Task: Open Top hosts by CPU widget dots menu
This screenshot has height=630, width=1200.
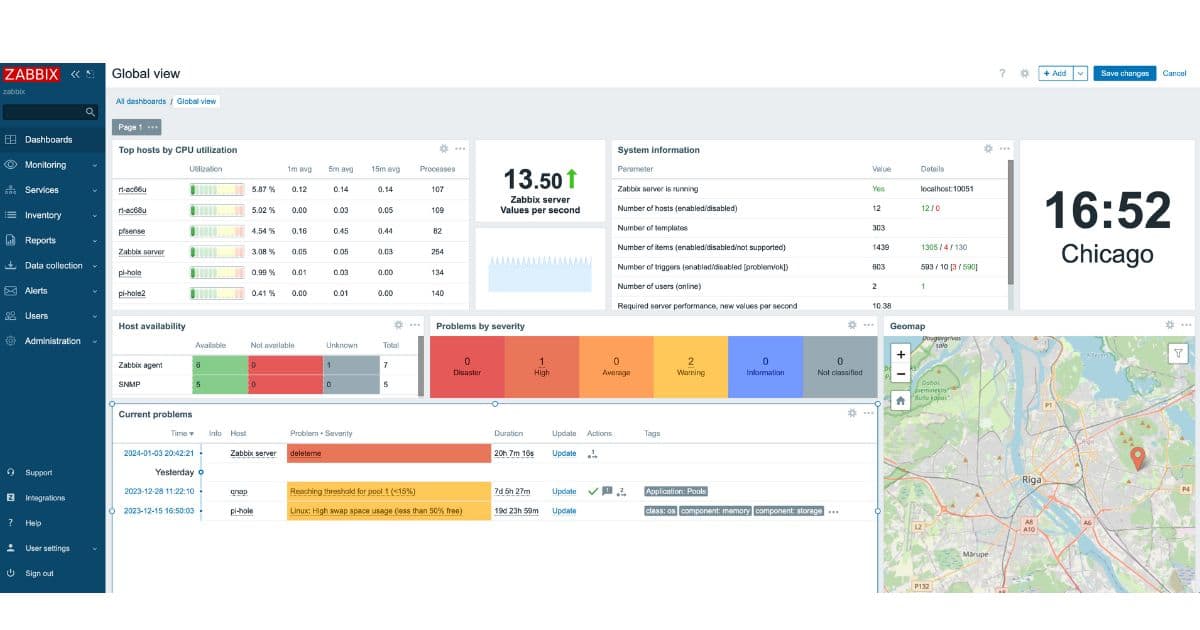Action: [460, 148]
